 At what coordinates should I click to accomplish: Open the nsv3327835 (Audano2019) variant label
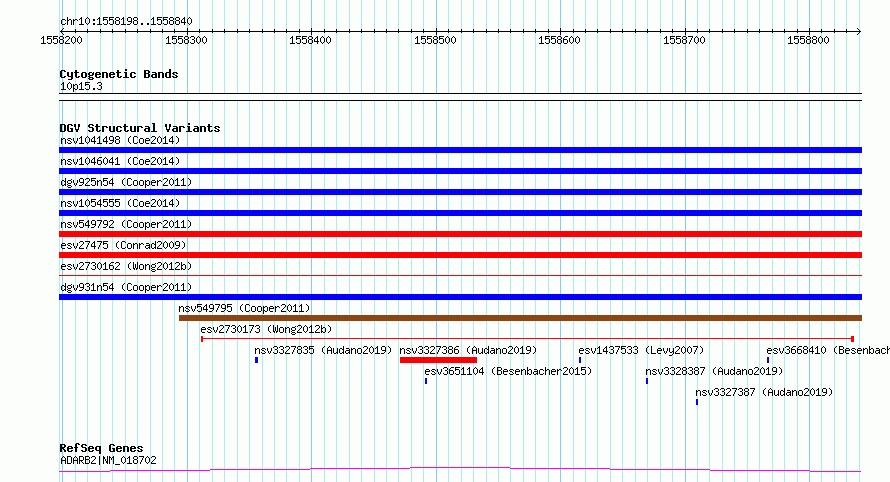coord(323,350)
